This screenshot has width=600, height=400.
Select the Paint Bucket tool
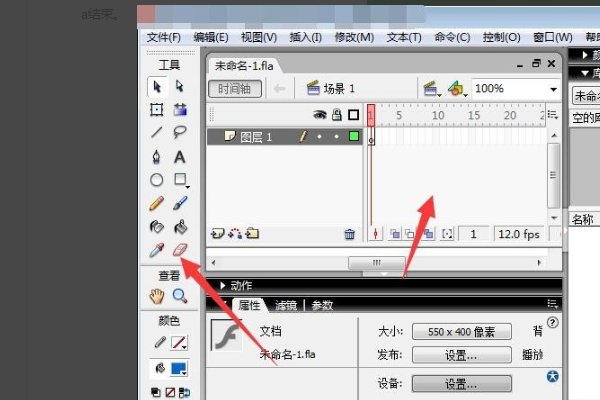point(180,227)
